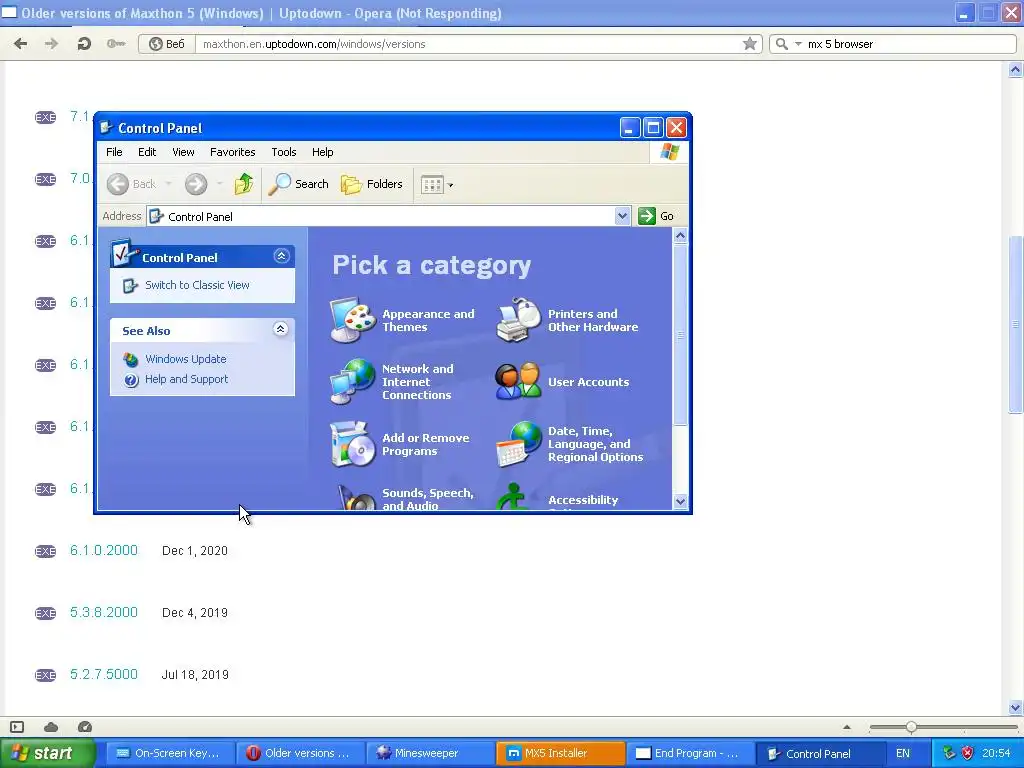Viewport: 1024px width, 768px height.
Task: Open Add or Remove Programs icon
Action: point(352,444)
